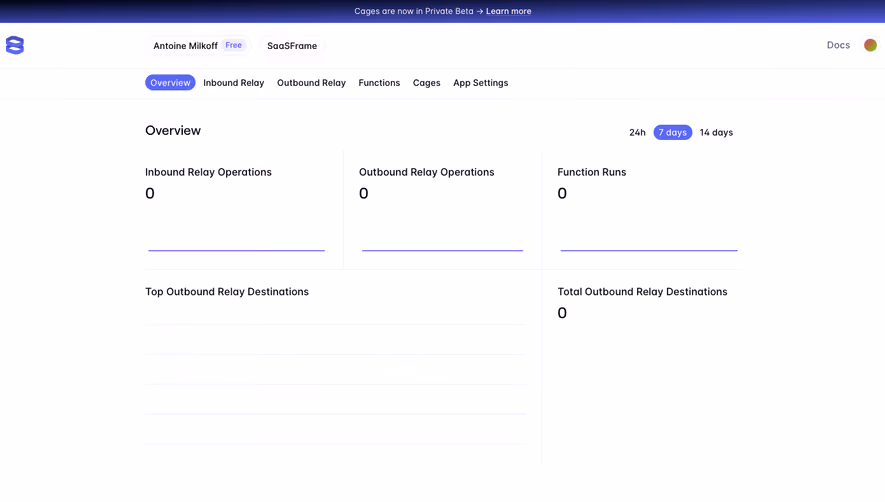The height and width of the screenshot is (502, 885).
Task: Set time range to 24h
Action: [637, 132]
